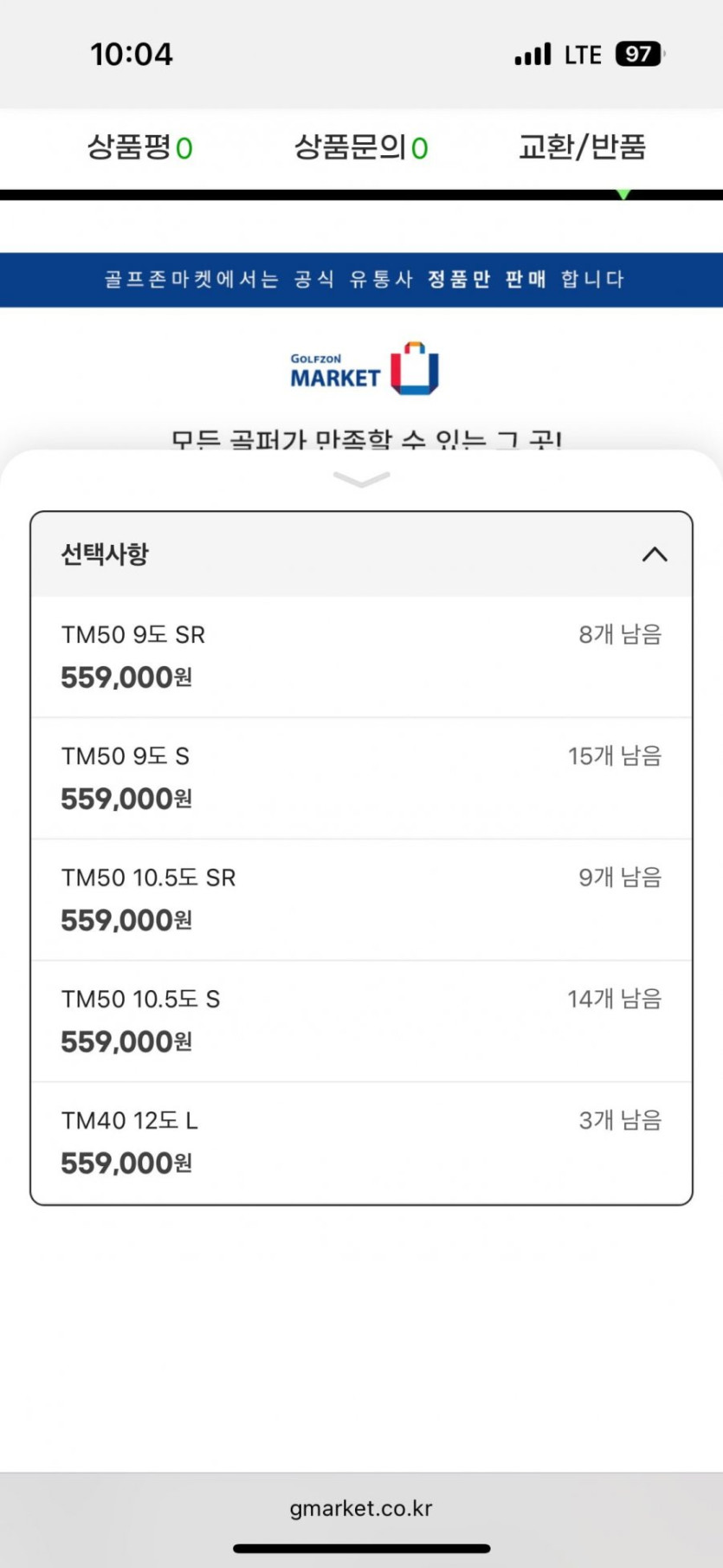Collapse the 선택사항 options dropdown

(361, 554)
